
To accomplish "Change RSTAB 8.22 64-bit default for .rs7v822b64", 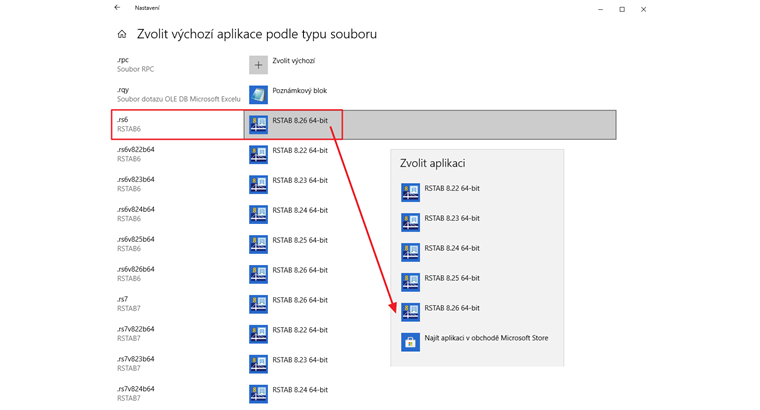I will pos(300,330).
